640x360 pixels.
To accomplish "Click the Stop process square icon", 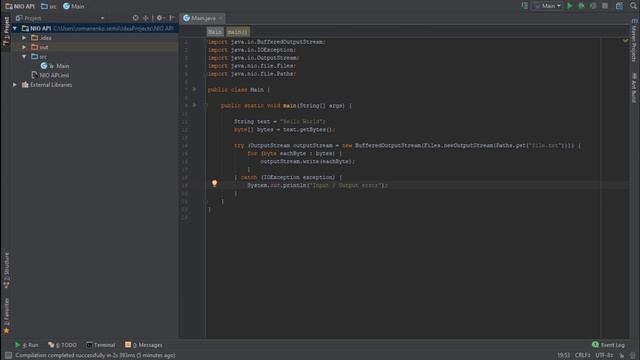I will pos(605,6).
